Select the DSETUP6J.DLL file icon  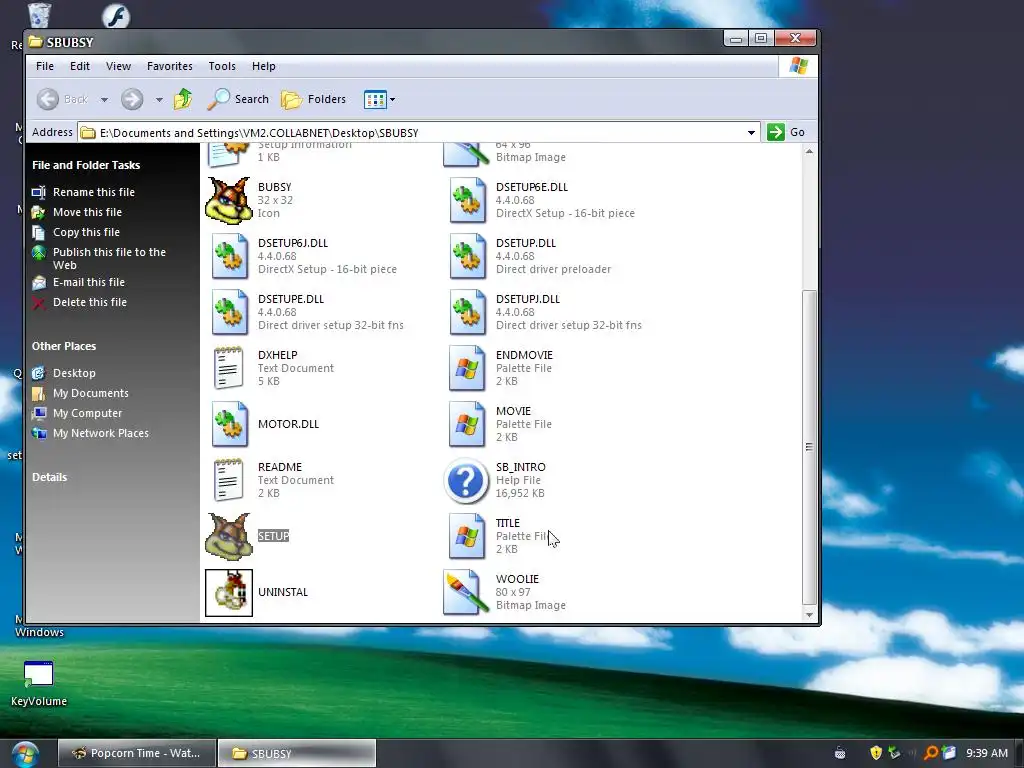pos(229,257)
